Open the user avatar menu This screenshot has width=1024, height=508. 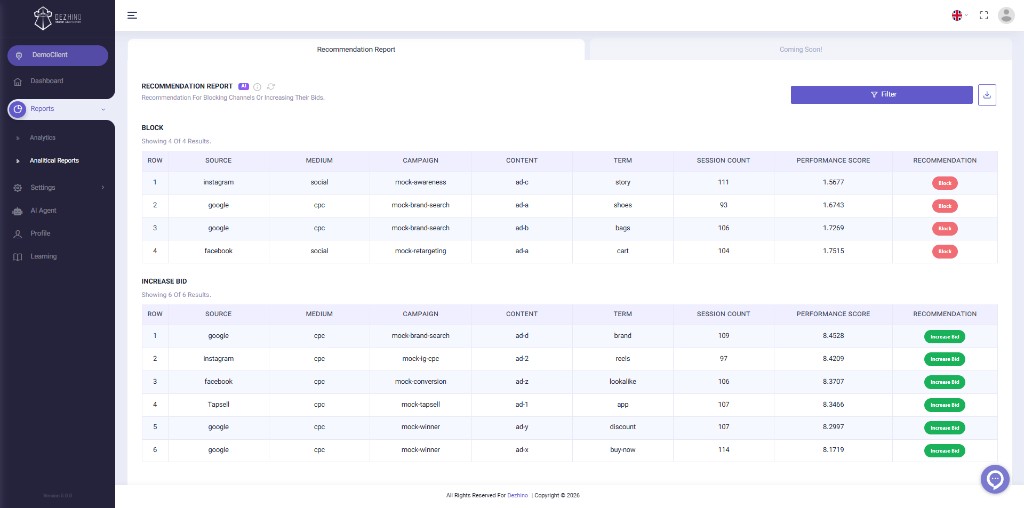click(1006, 15)
